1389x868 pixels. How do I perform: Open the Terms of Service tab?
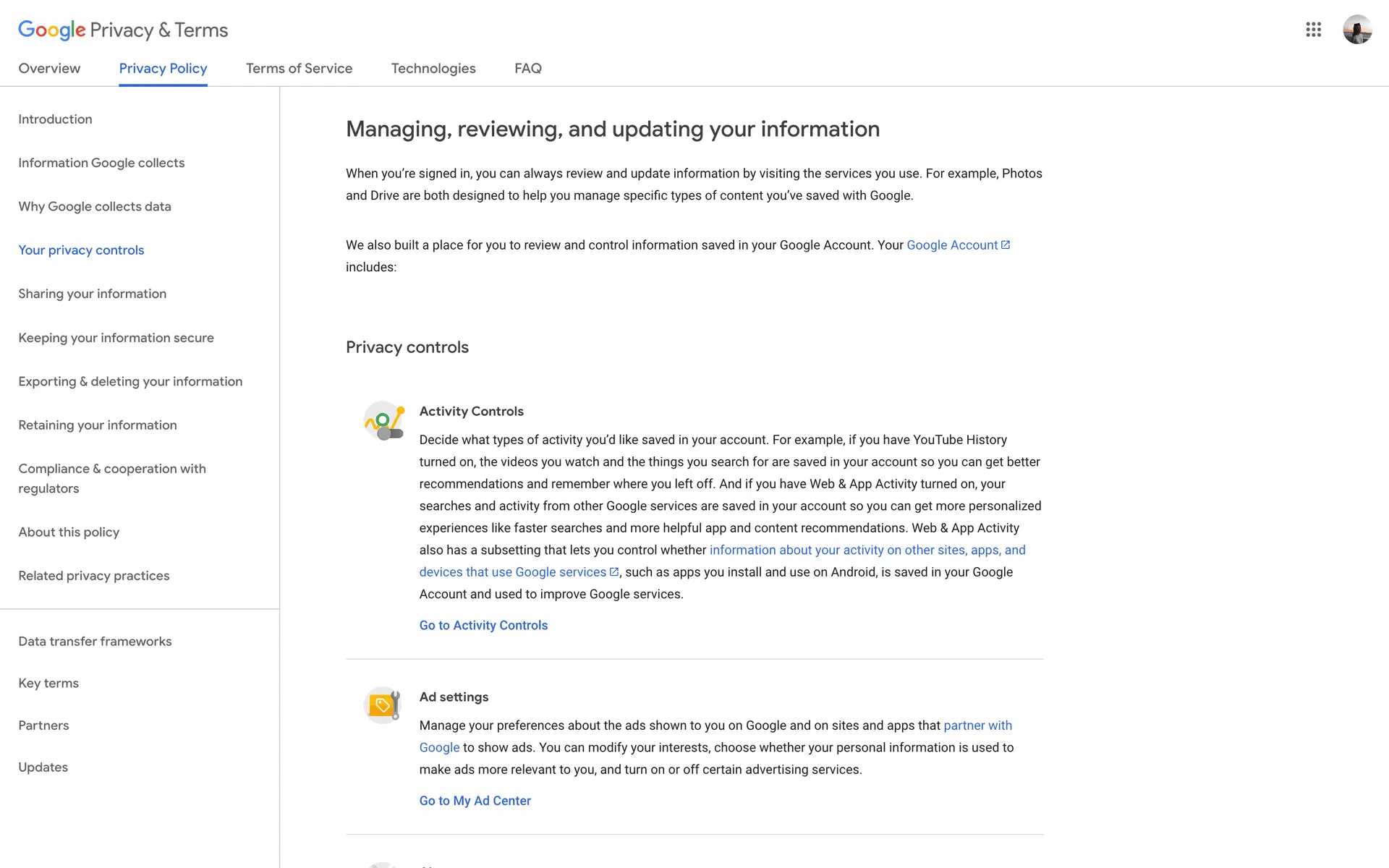299,69
